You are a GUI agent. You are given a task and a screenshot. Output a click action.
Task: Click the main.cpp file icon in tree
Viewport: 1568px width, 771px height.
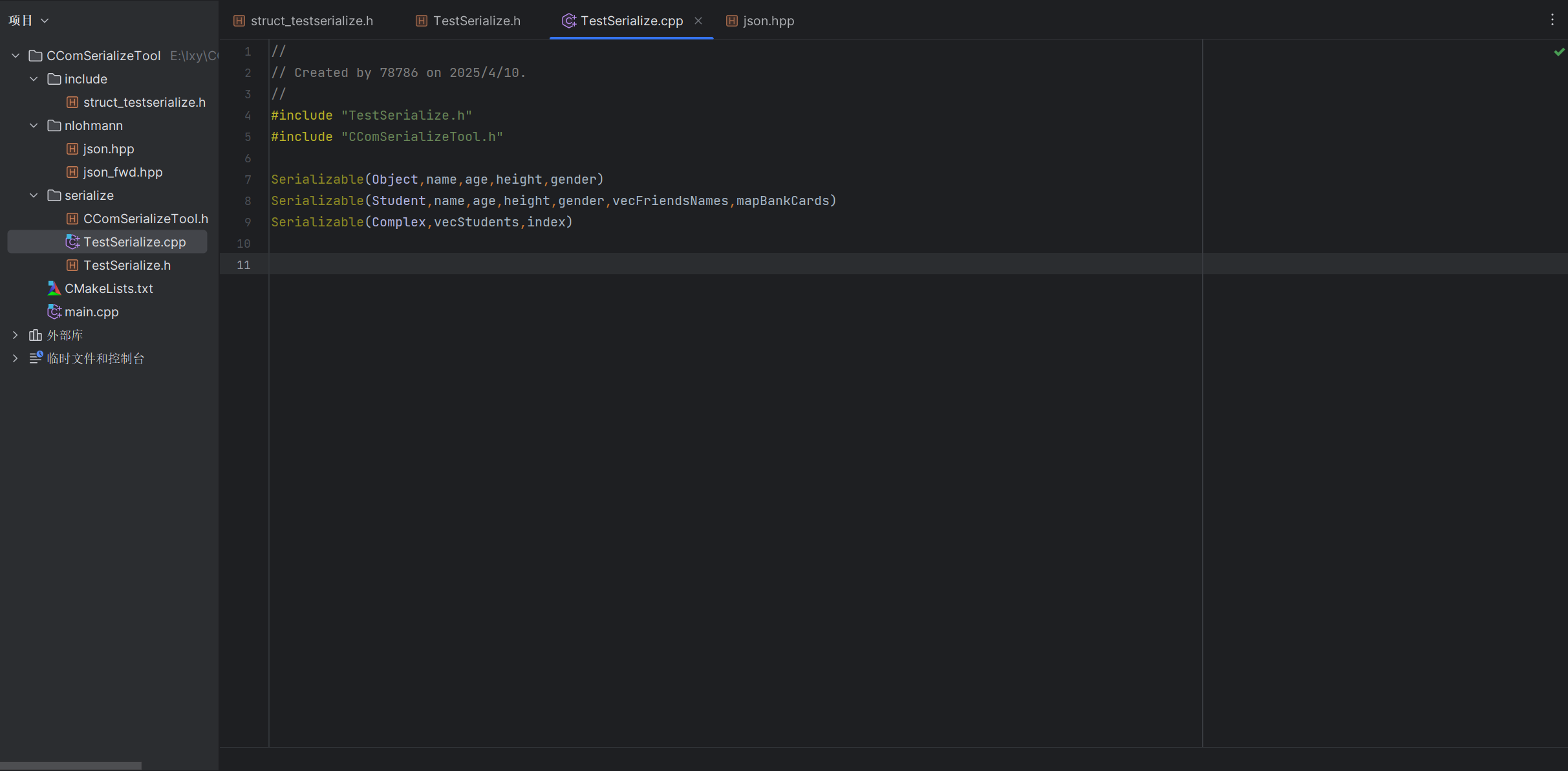click(x=54, y=312)
